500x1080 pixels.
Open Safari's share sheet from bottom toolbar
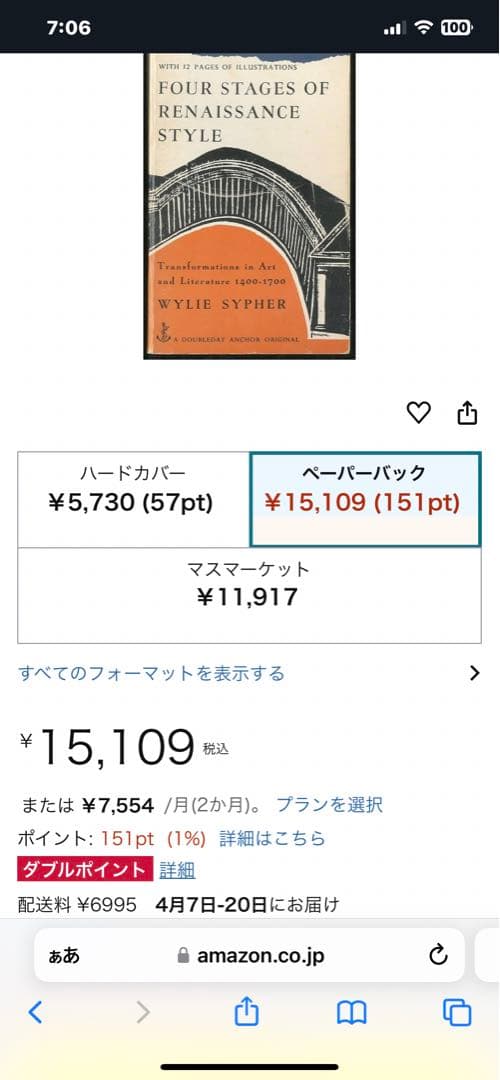(x=247, y=1011)
